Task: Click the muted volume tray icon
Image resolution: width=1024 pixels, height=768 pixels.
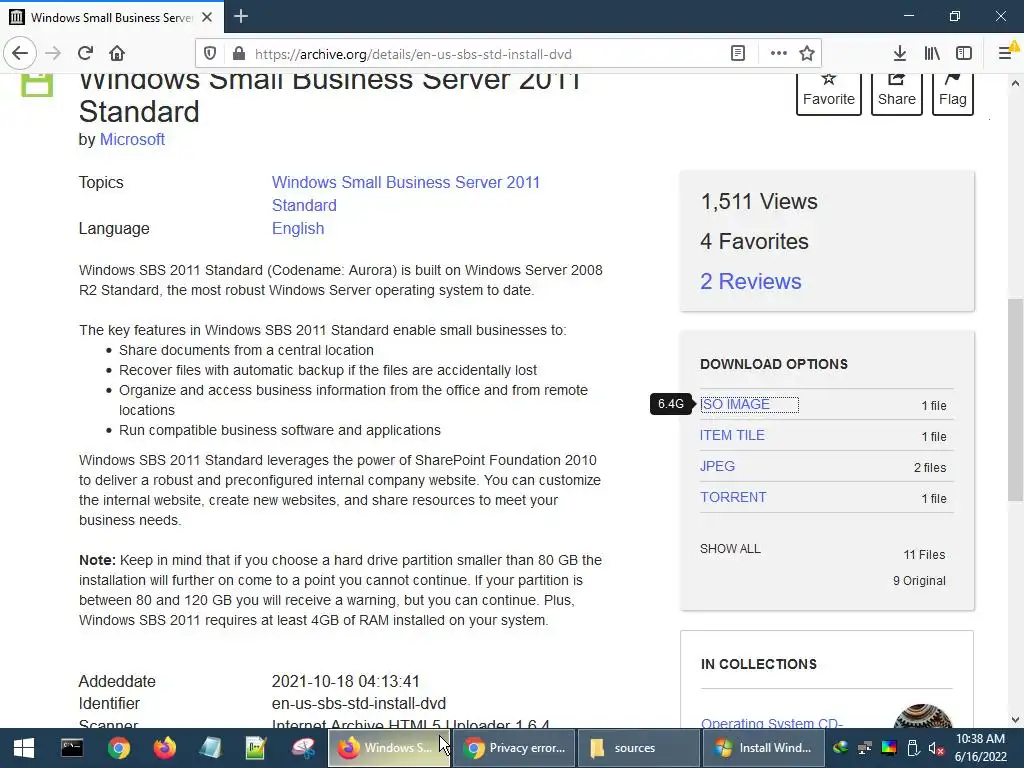Action: coord(936,748)
